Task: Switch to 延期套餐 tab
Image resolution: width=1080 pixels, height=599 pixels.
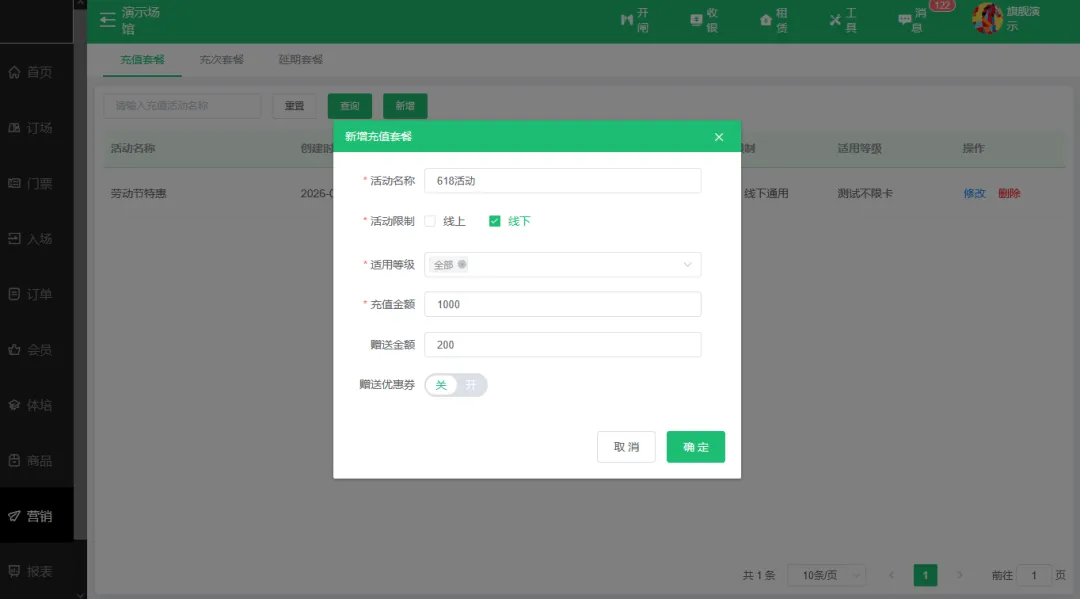Action: click(300, 59)
